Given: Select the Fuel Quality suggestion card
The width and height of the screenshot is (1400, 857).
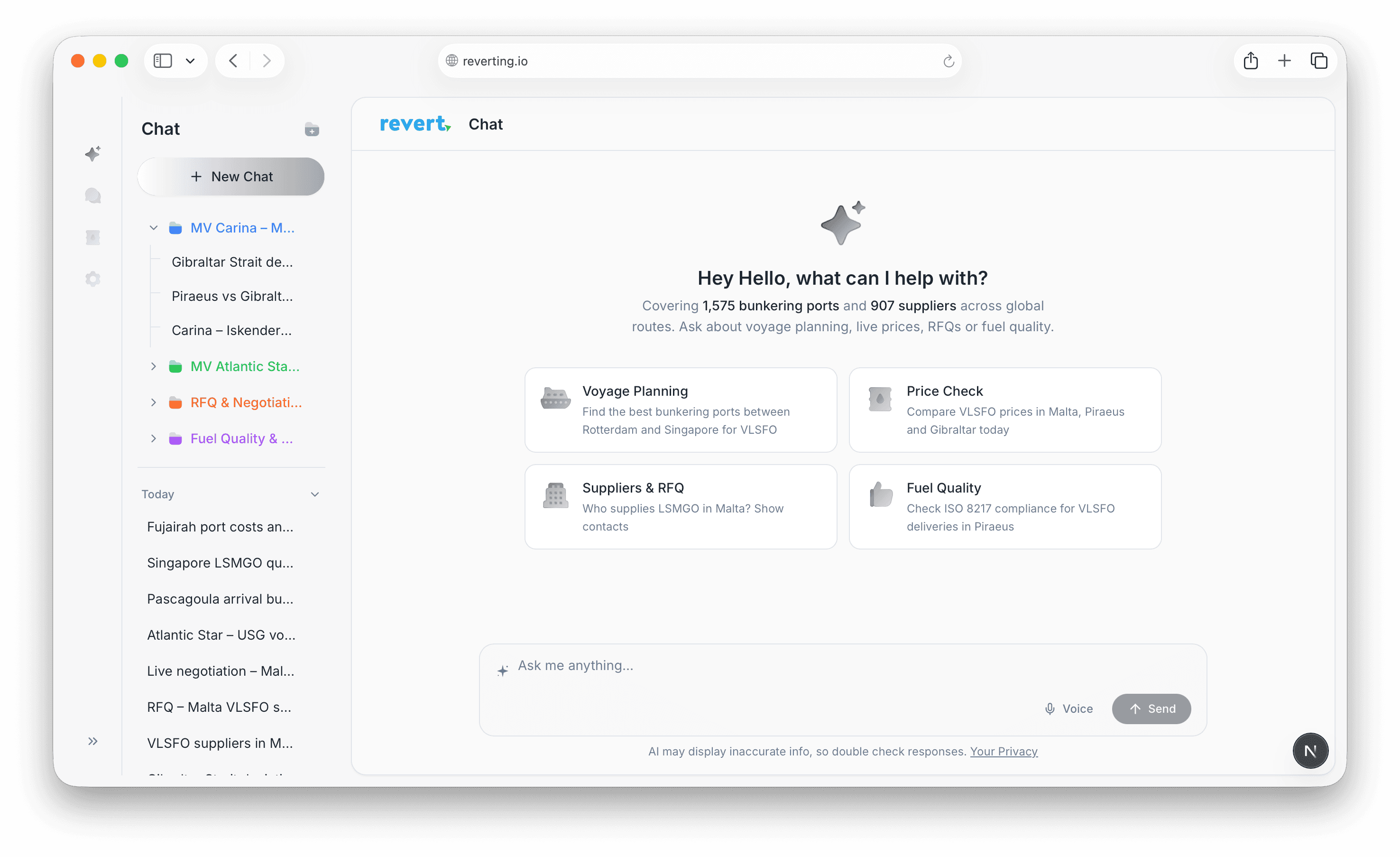Looking at the screenshot, I should pyautogui.click(x=1004, y=507).
